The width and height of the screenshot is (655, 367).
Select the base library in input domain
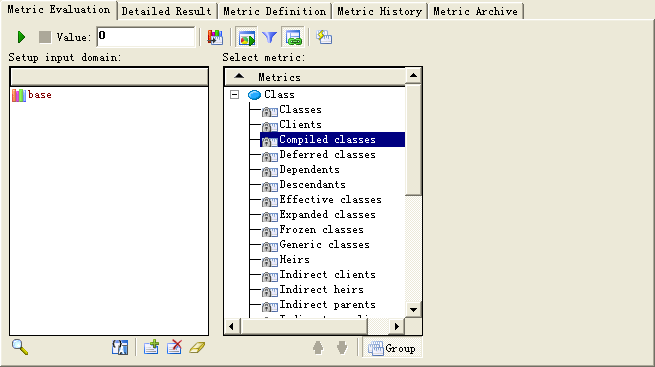point(40,95)
